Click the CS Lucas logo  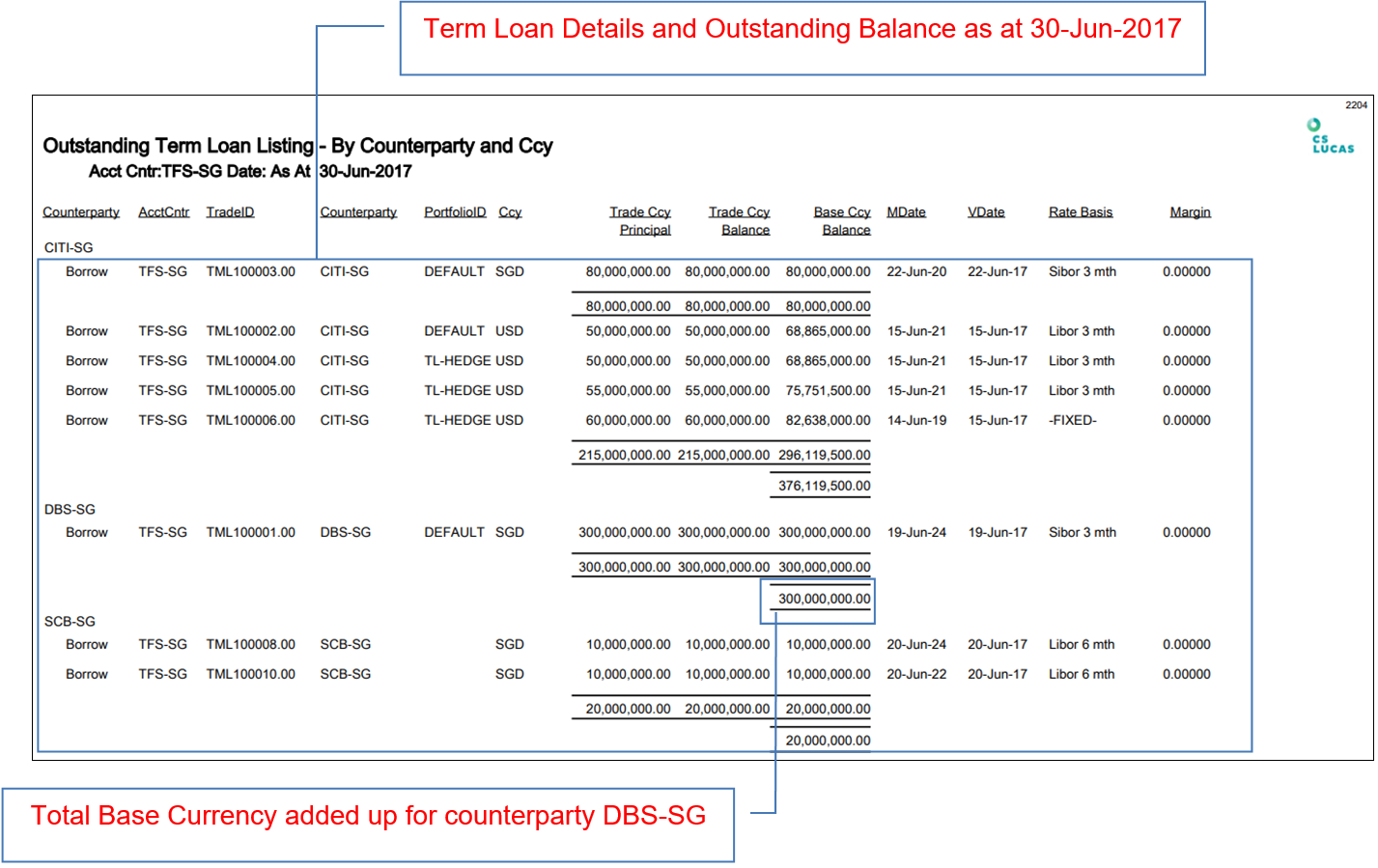(1331, 137)
